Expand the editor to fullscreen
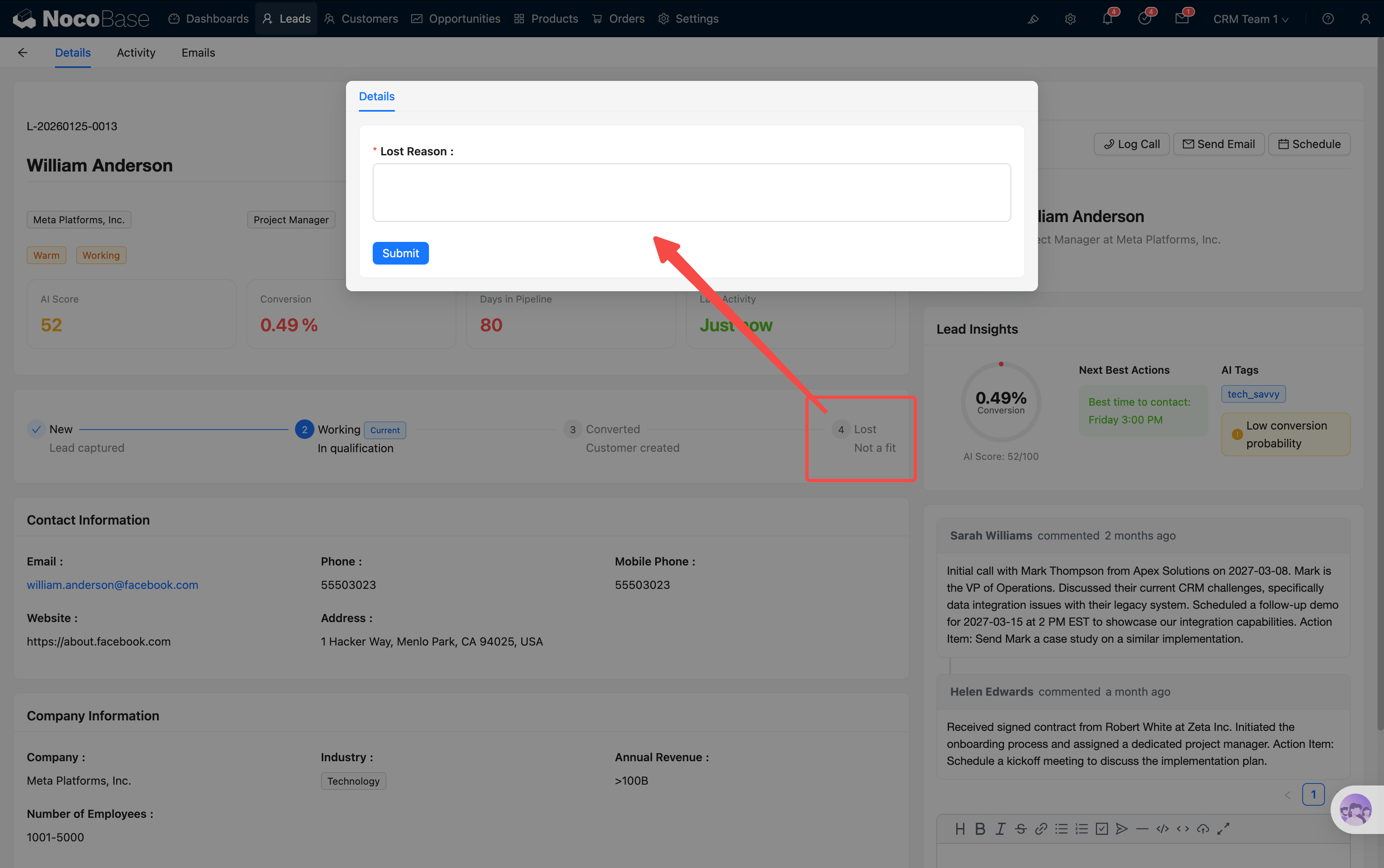The height and width of the screenshot is (868, 1384). coord(1223,828)
